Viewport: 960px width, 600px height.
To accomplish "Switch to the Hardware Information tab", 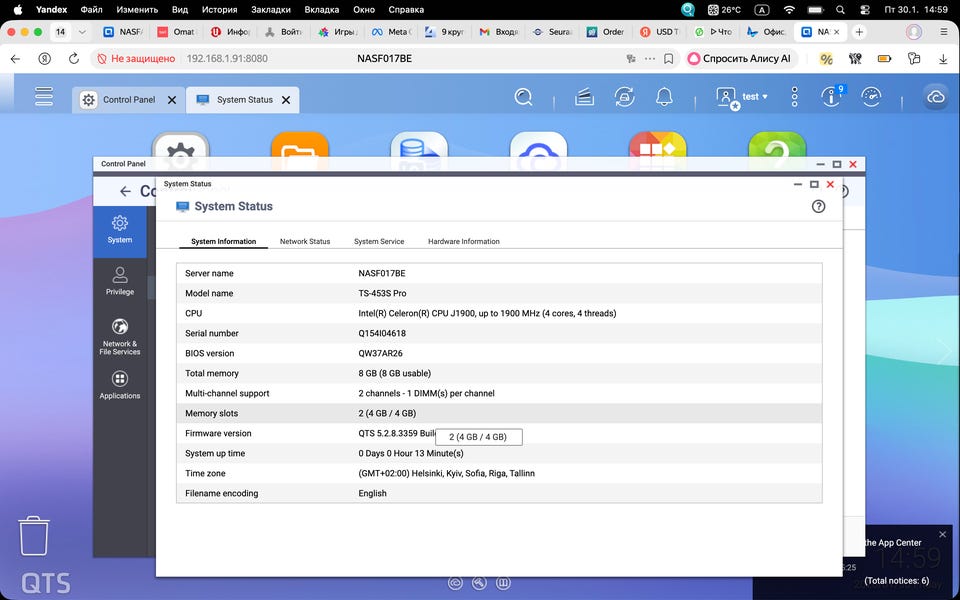I will tap(463, 241).
